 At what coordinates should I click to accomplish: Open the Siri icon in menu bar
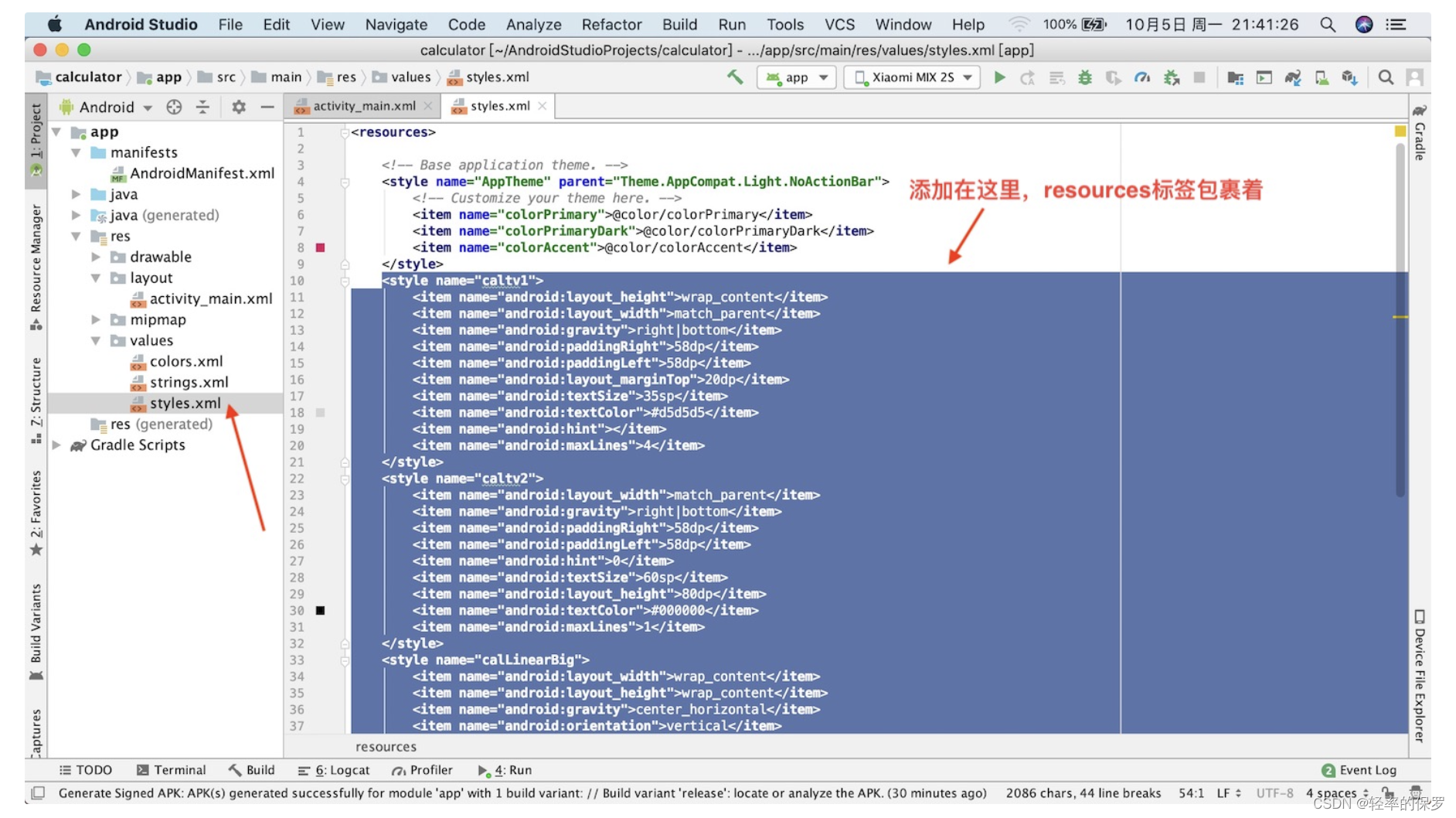click(x=1364, y=25)
